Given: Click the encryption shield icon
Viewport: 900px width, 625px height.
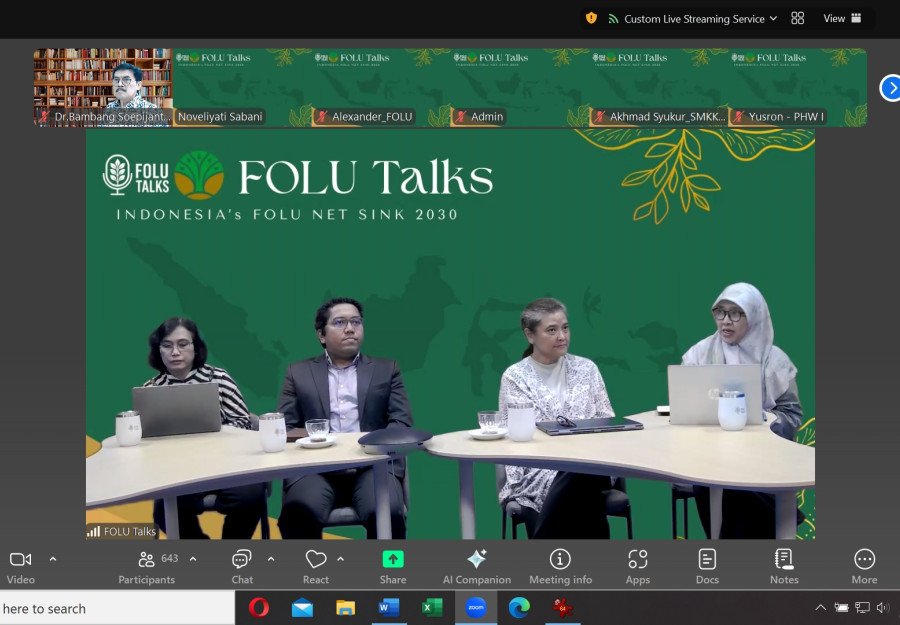Looking at the screenshot, I should pos(591,18).
